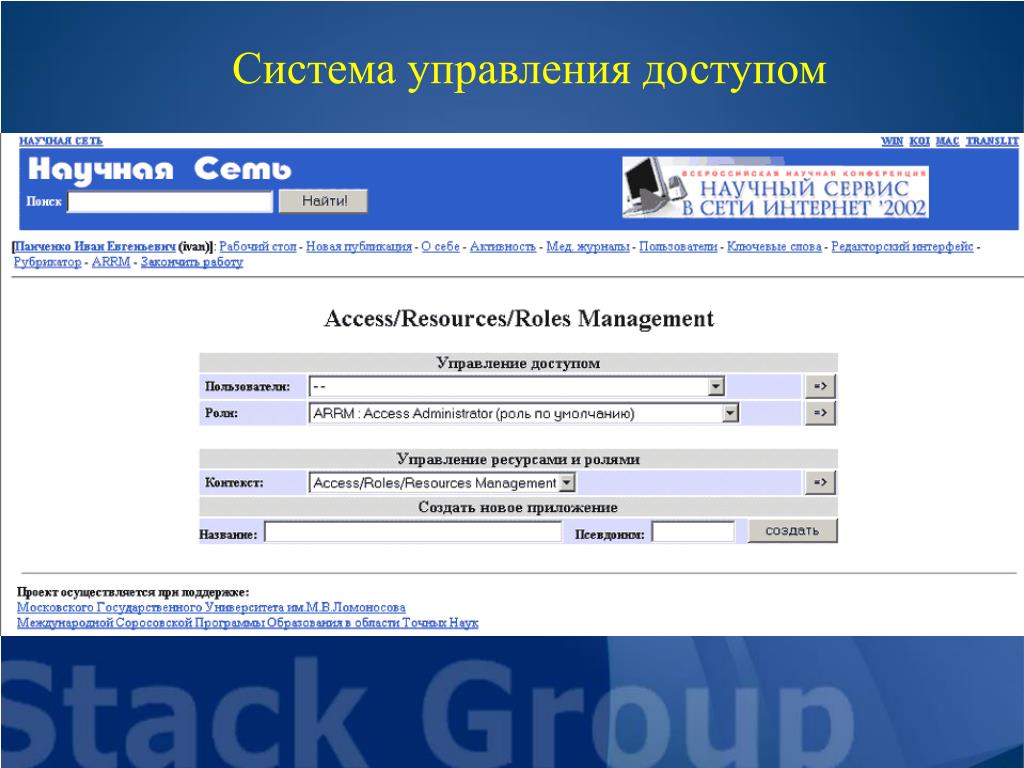The width and height of the screenshot is (1024, 768).
Task: Open the ARRM link
Action: 111,263
